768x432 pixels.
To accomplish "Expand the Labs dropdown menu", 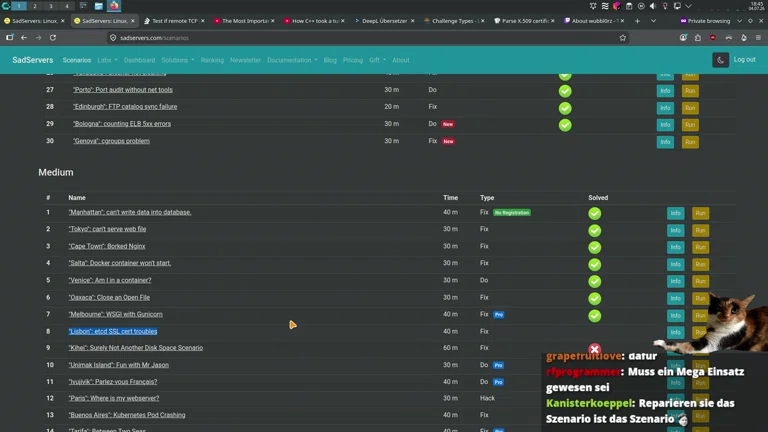I will point(107,60).
